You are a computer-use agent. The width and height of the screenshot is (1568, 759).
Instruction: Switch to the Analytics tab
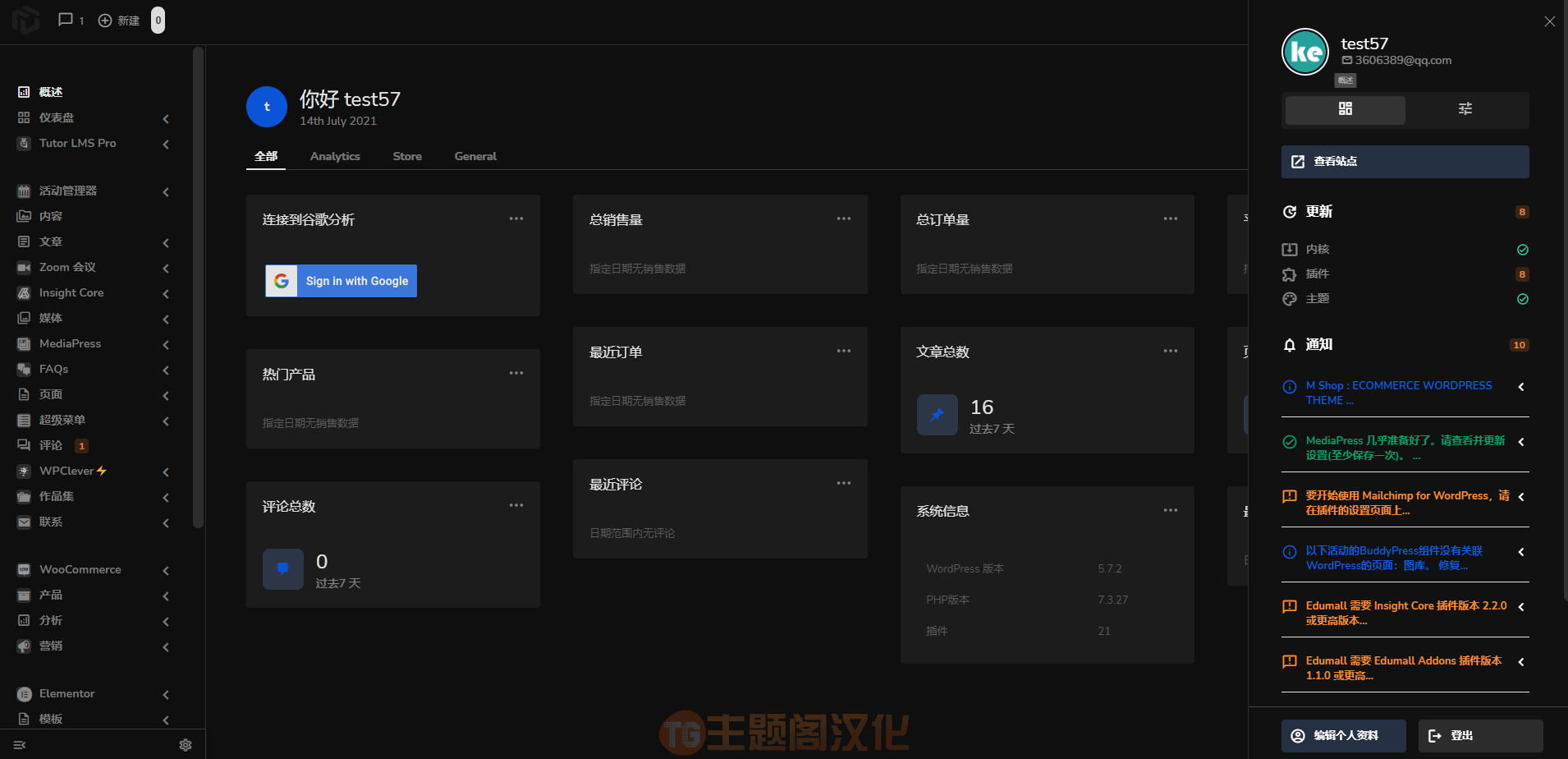(x=335, y=156)
